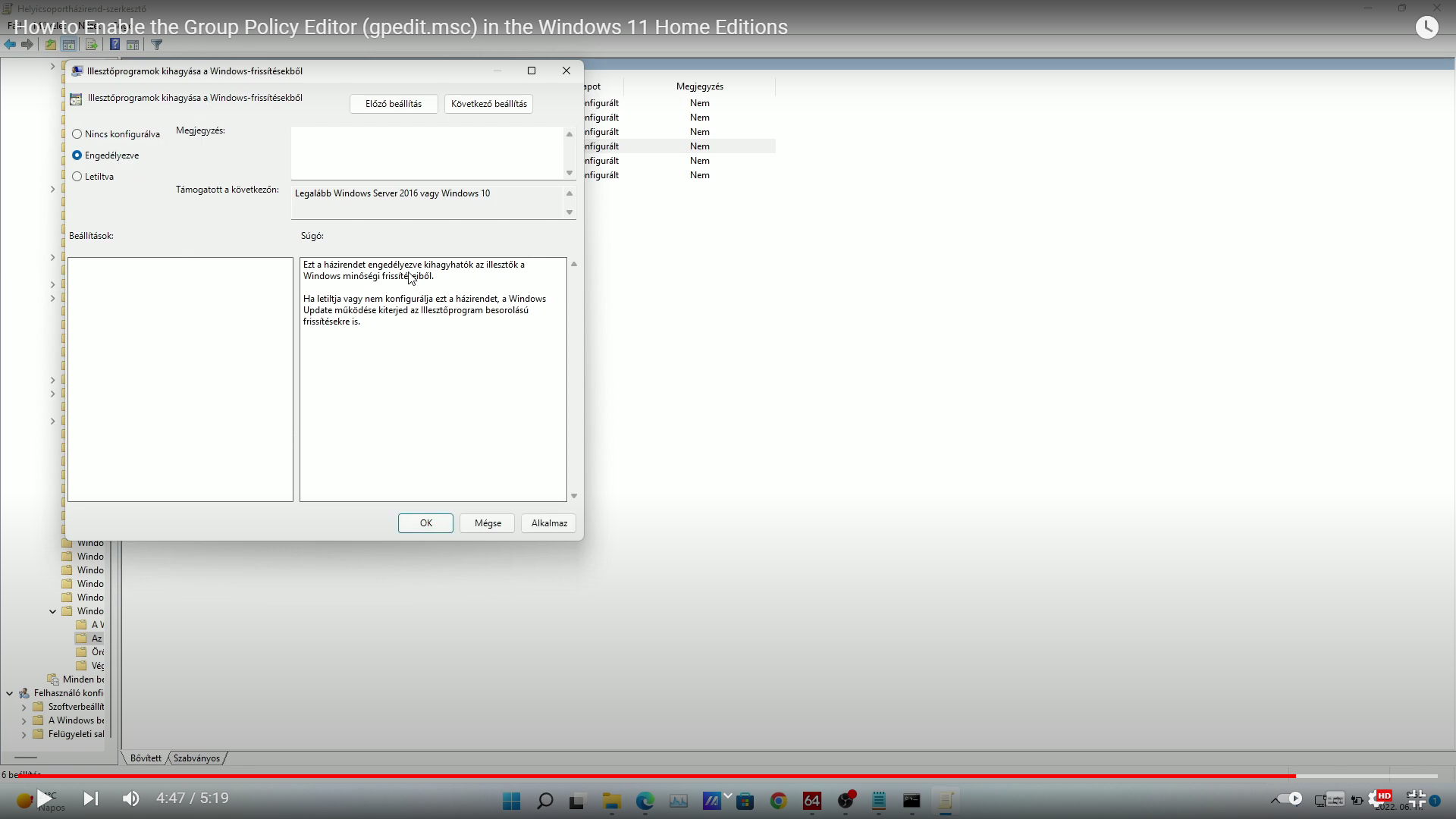
Task: Confirm with the OK button
Action: pyautogui.click(x=425, y=523)
